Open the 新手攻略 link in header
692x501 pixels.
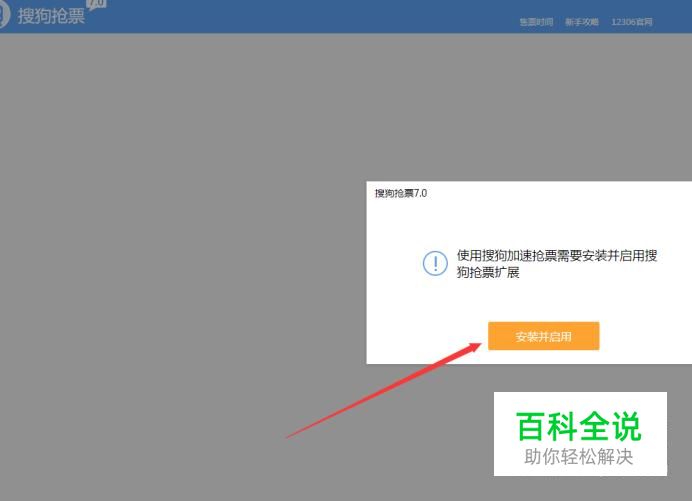(x=582, y=22)
